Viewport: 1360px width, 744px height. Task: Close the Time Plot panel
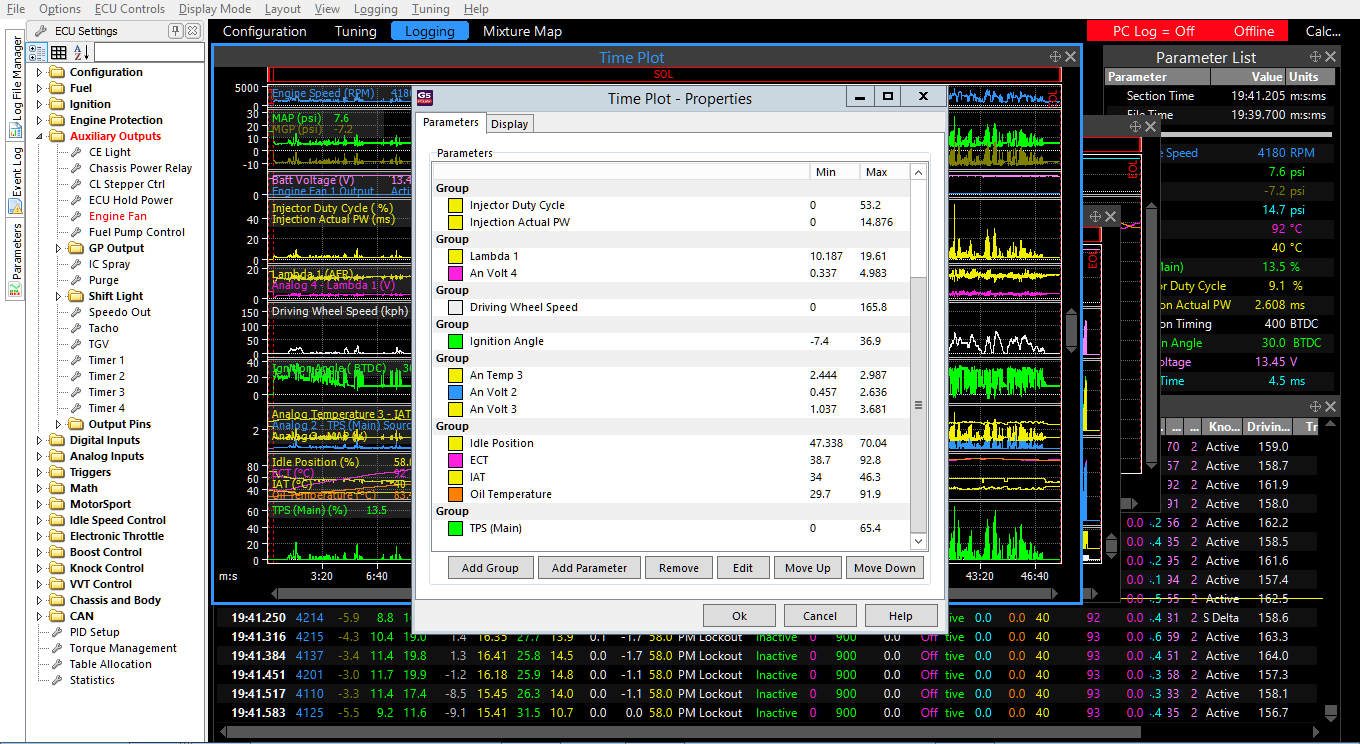click(1071, 57)
